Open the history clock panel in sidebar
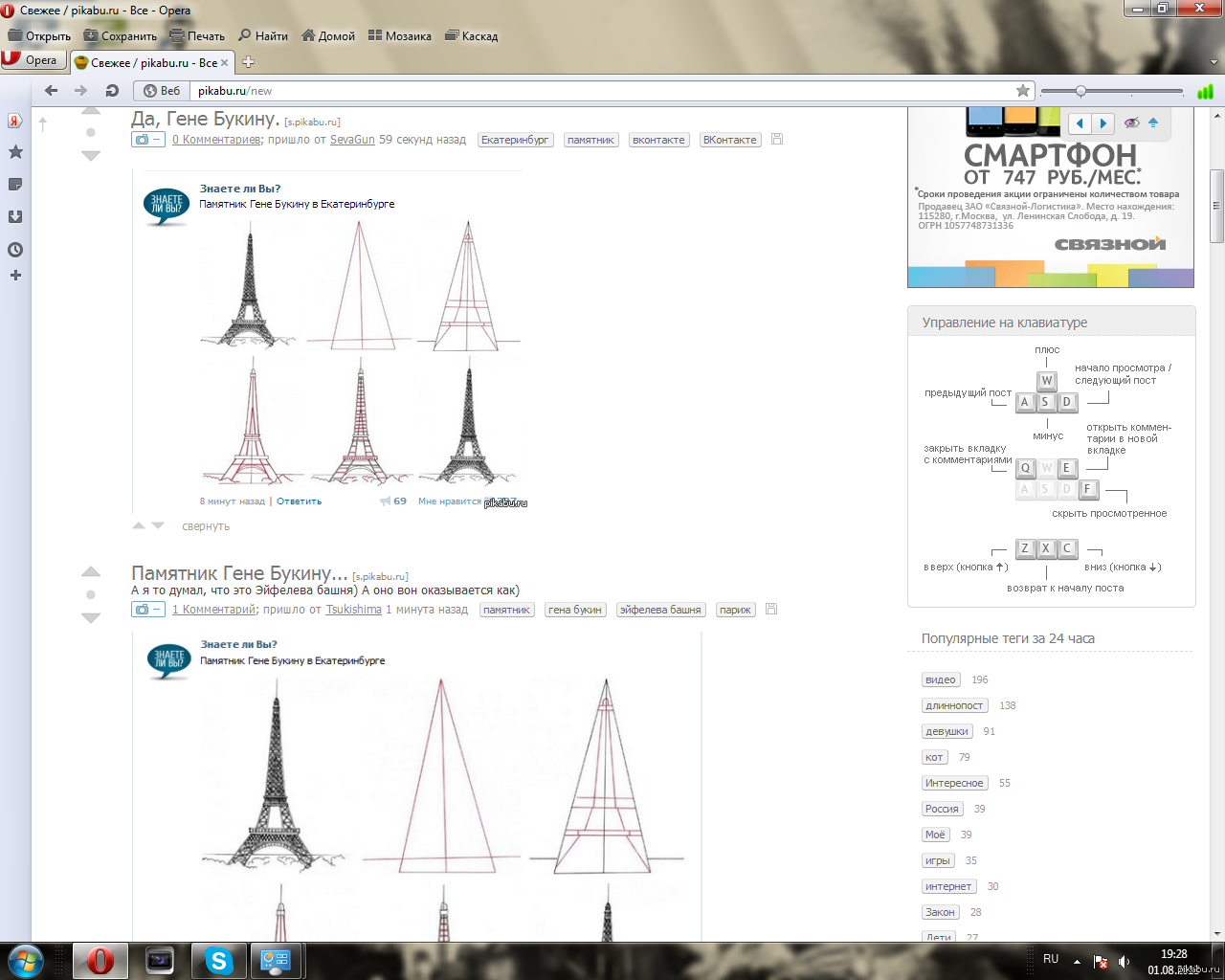This screenshot has height=980, width=1225. 15,250
